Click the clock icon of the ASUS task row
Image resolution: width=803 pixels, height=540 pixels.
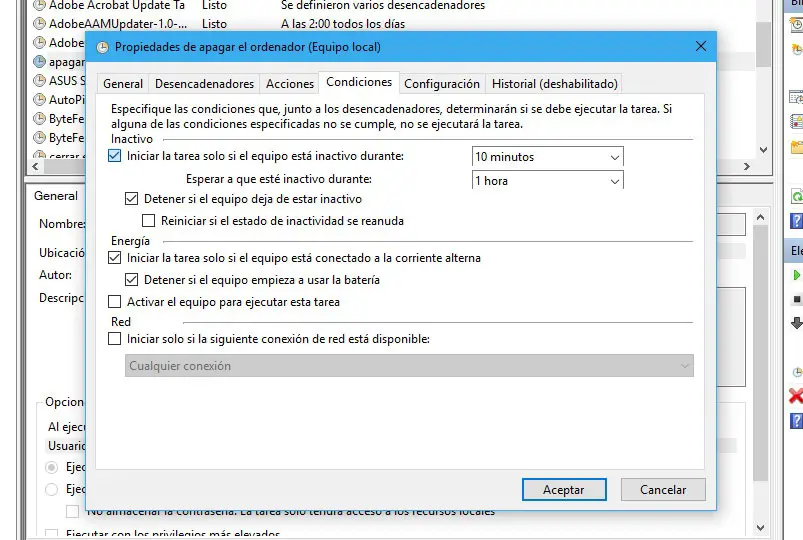pyautogui.click(x=39, y=81)
